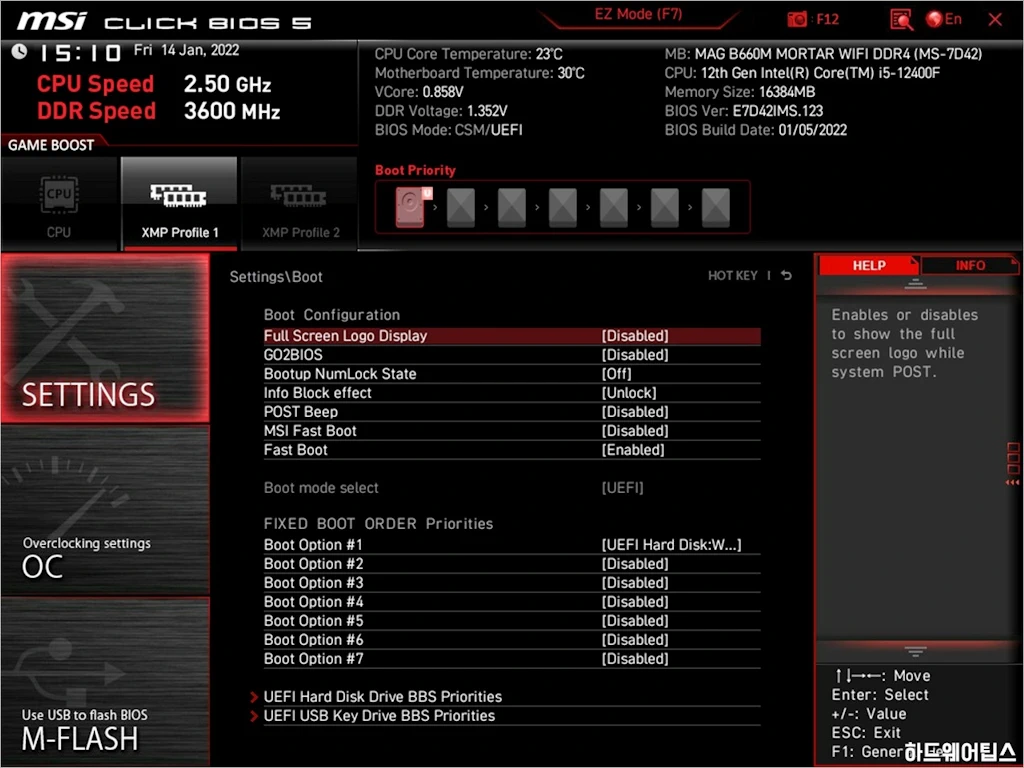Click the F12 screenshot camera icon
Screen dimensions: 1024x768
pos(797,20)
